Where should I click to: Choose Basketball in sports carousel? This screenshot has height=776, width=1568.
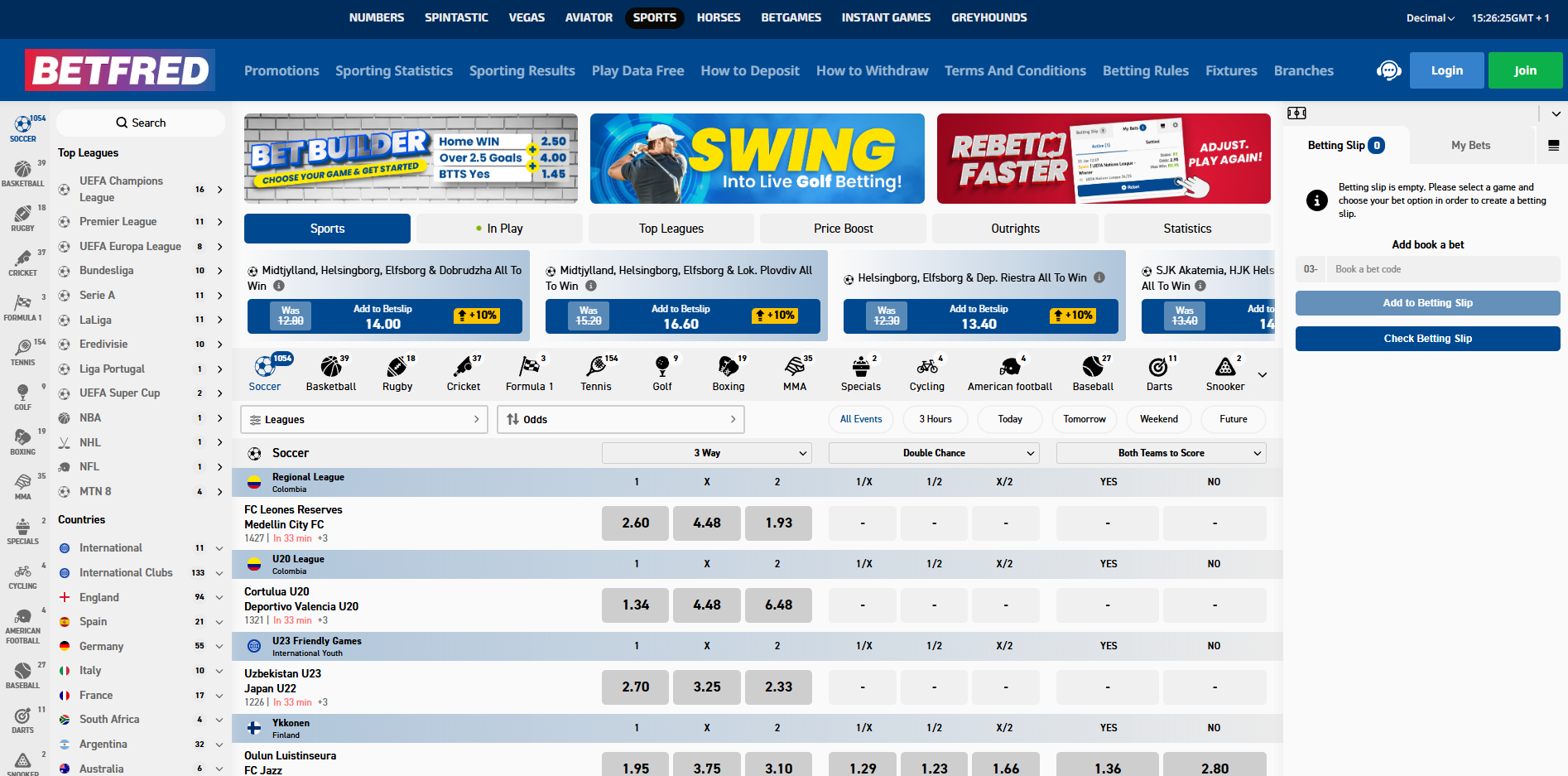tap(331, 374)
